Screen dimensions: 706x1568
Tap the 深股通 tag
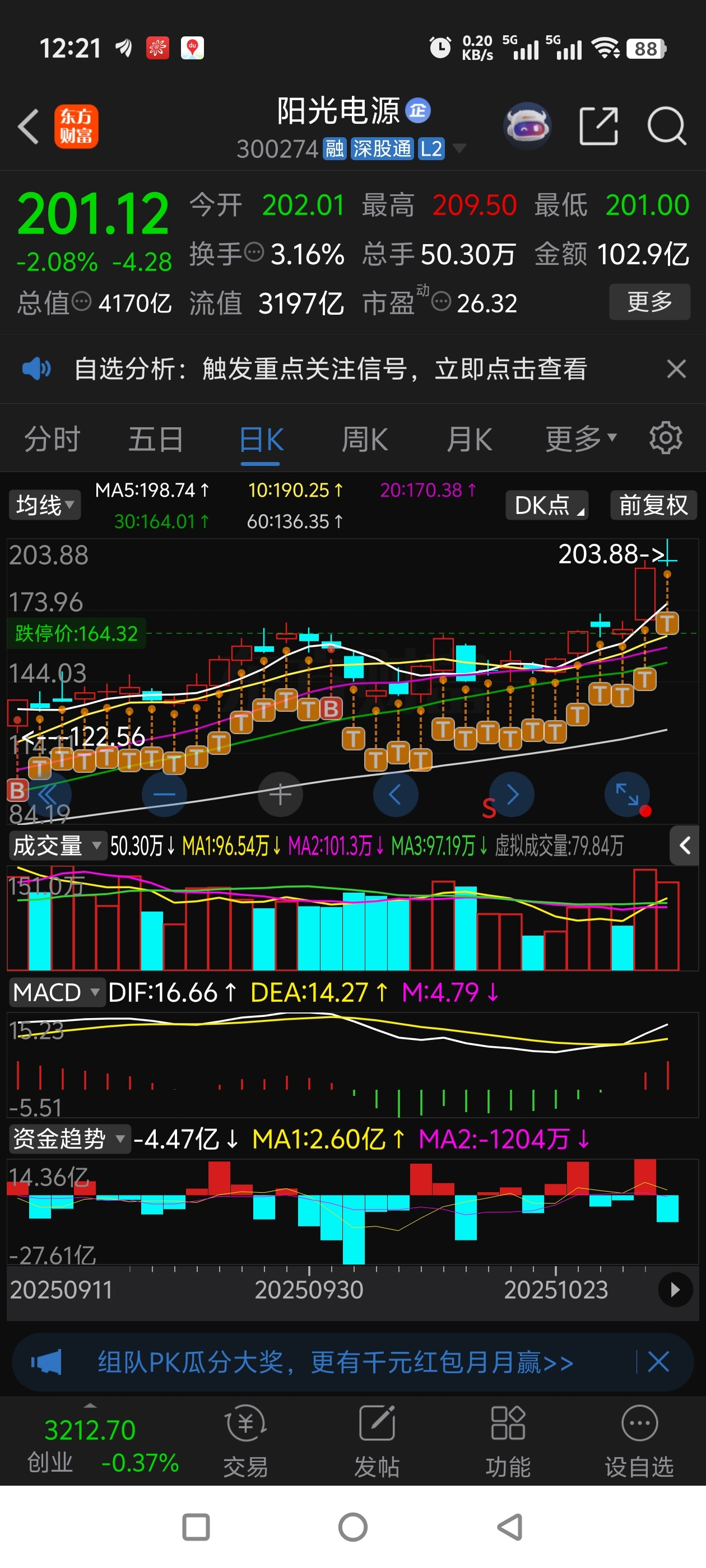382,148
